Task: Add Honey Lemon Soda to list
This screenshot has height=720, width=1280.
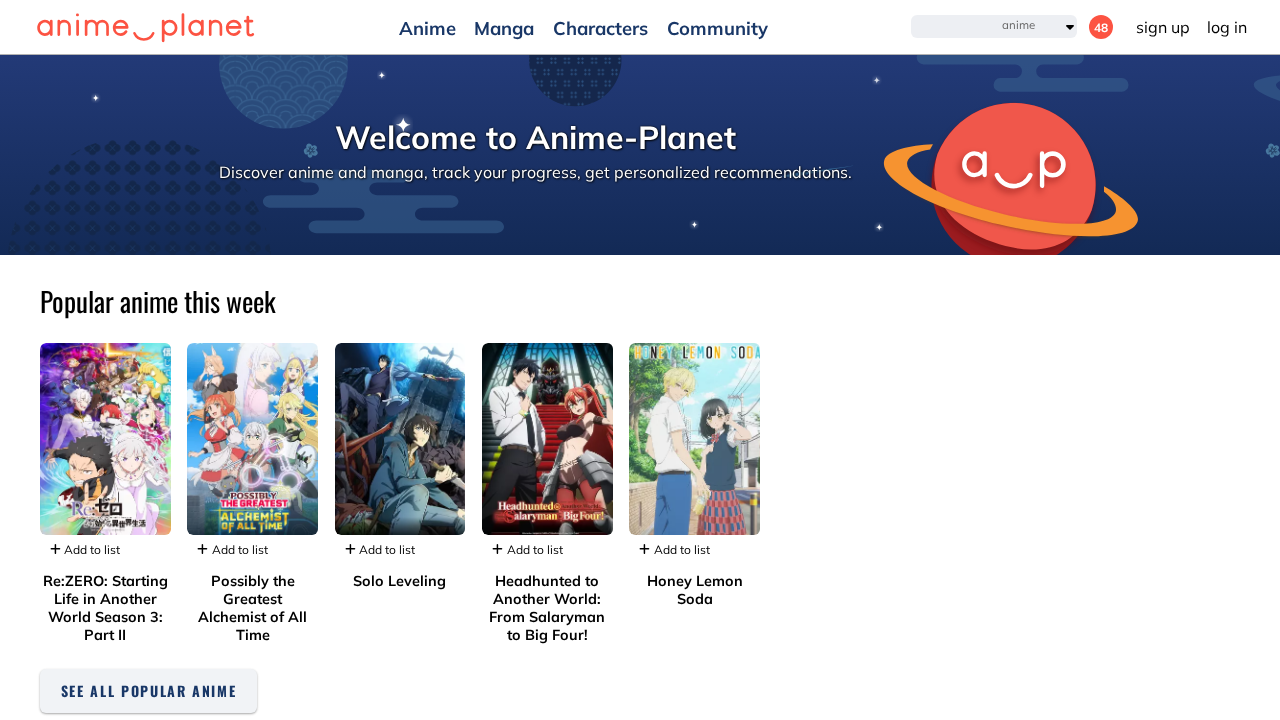Action: [x=674, y=549]
